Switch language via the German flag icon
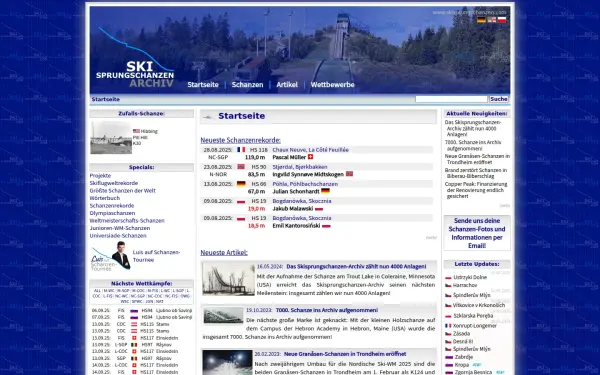This screenshot has width=600, height=375. [481, 20]
